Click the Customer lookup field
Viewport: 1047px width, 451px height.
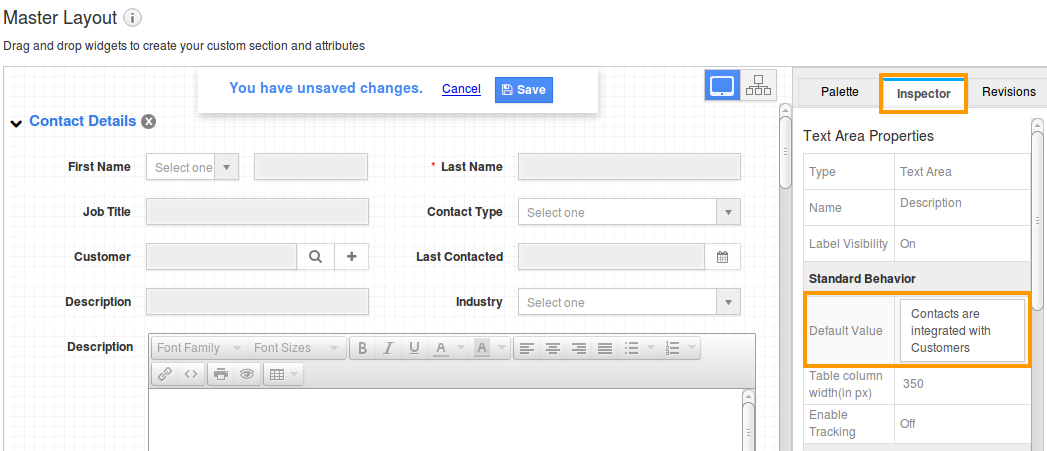pyautogui.click(x=222, y=257)
